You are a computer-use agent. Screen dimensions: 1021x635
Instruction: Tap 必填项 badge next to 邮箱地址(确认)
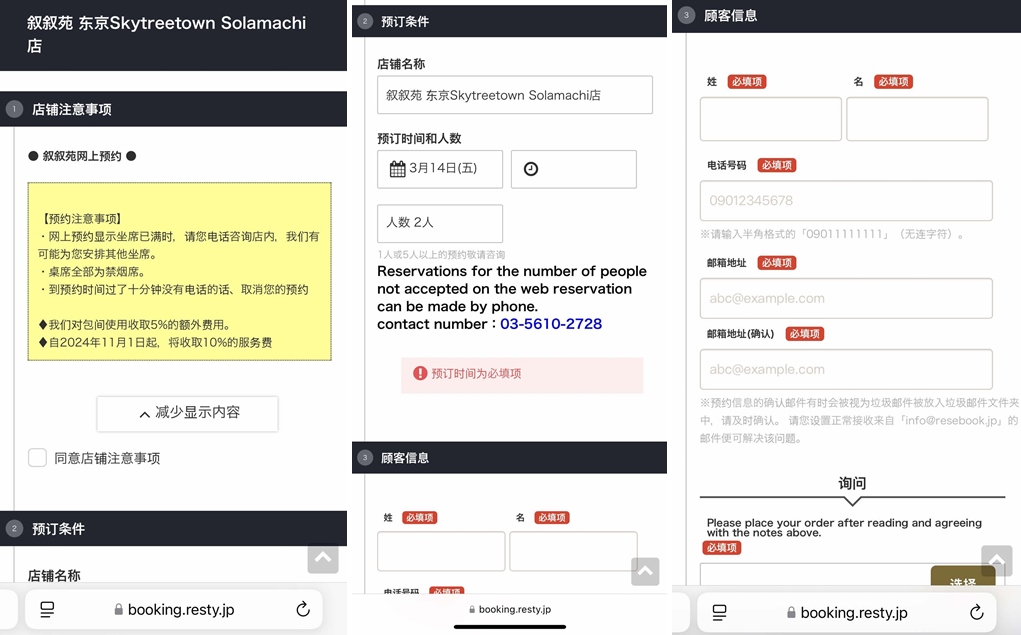805,334
